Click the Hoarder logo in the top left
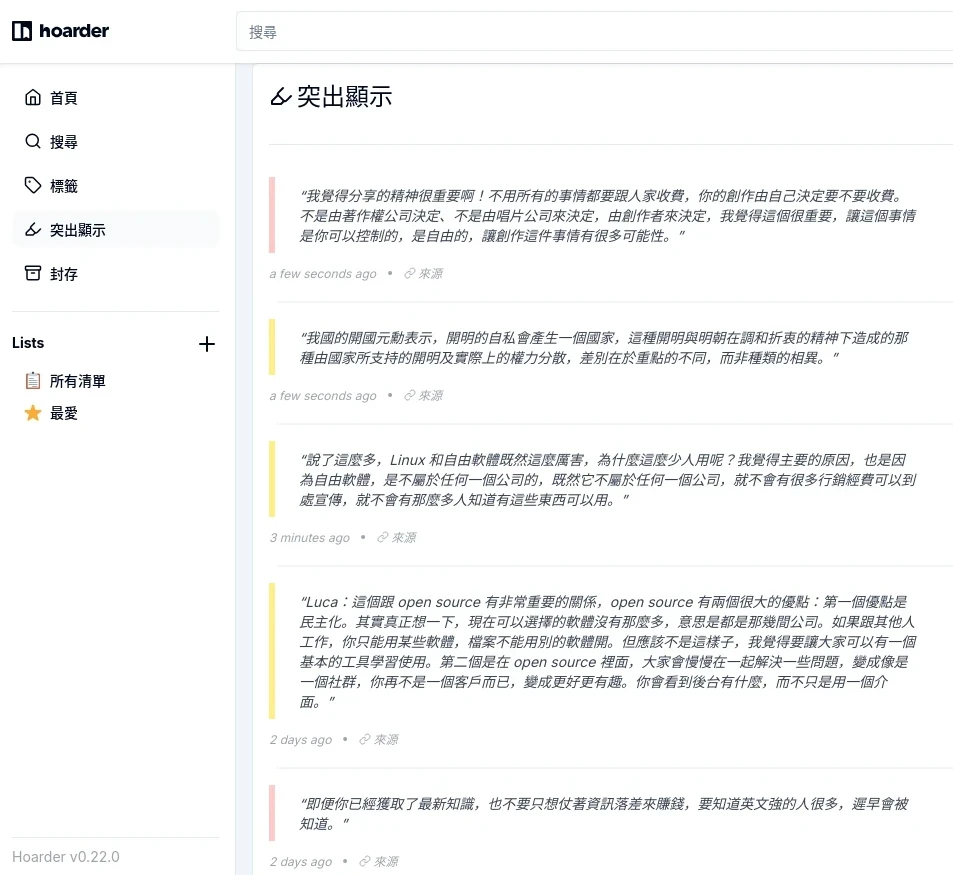Image resolution: width=953 pixels, height=875 pixels. tap(59, 31)
